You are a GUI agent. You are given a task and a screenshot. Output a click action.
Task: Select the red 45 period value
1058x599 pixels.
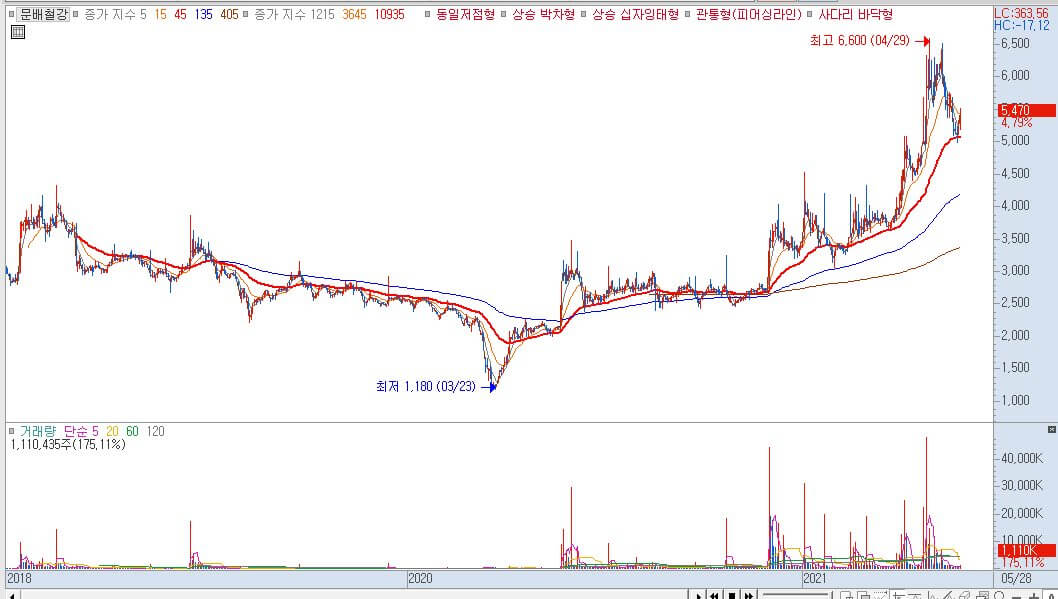click(x=180, y=14)
